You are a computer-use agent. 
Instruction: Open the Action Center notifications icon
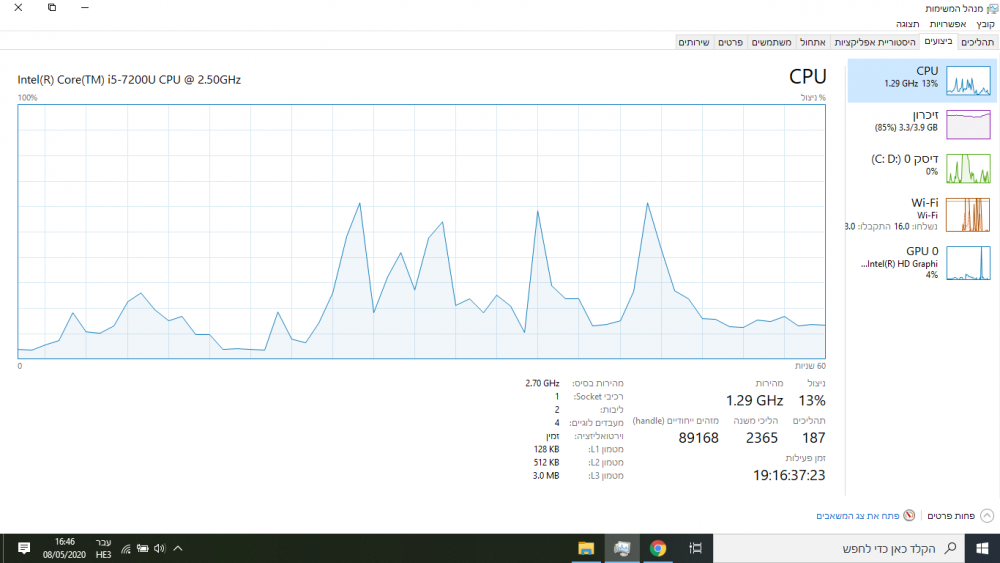tap(24, 548)
